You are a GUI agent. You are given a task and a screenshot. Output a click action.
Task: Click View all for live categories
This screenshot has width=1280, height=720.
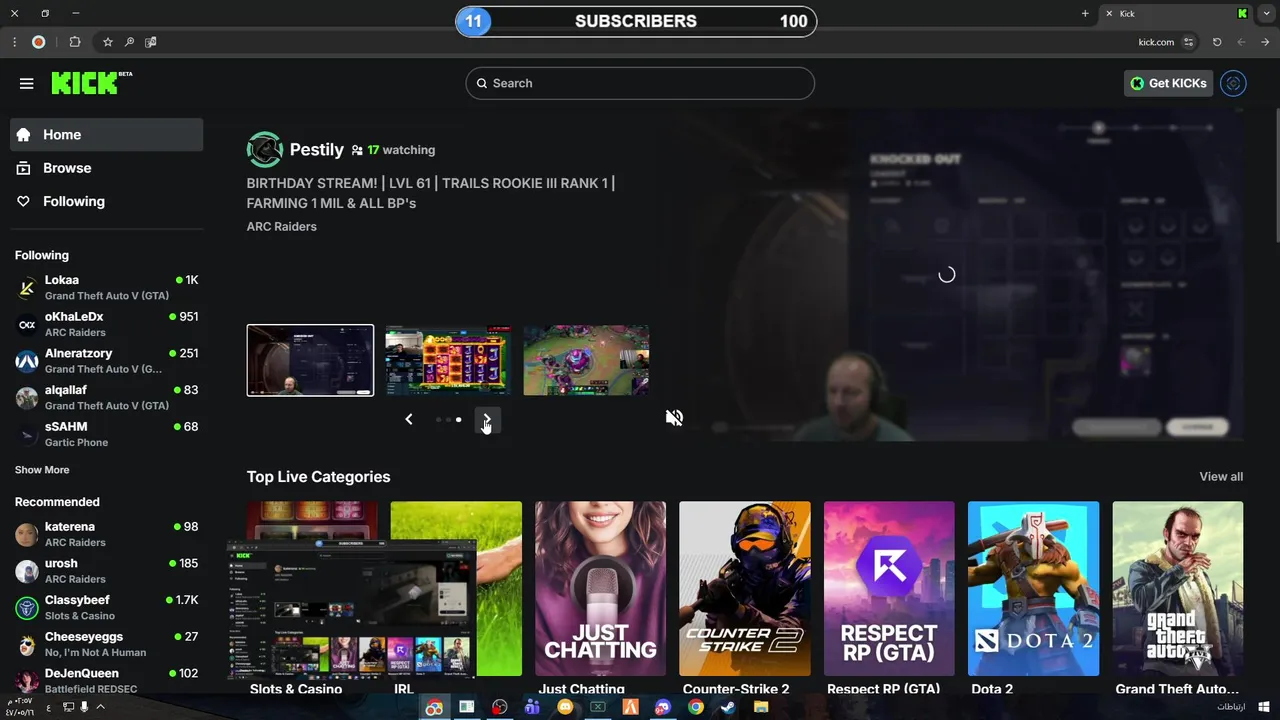(1221, 477)
